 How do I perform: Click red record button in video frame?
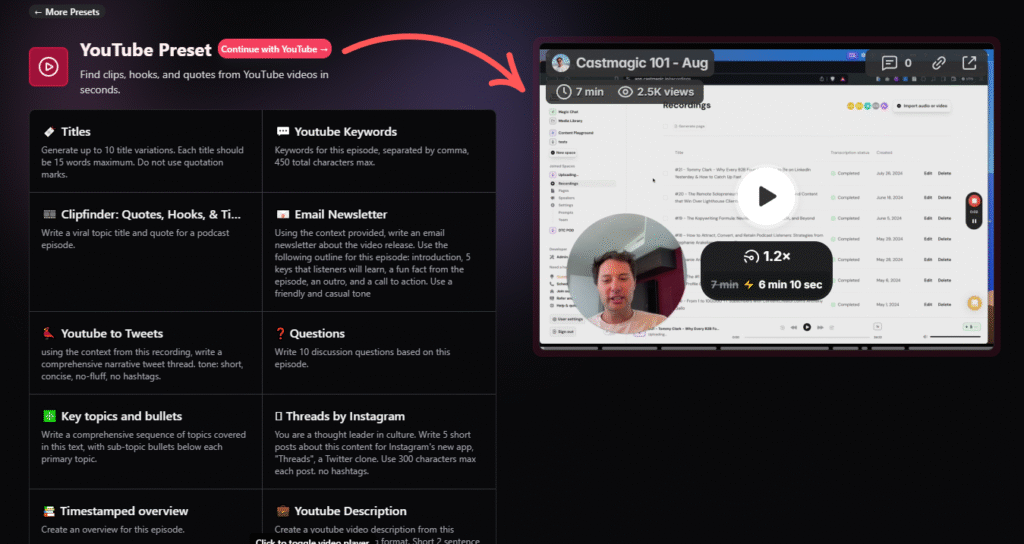tap(974, 201)
